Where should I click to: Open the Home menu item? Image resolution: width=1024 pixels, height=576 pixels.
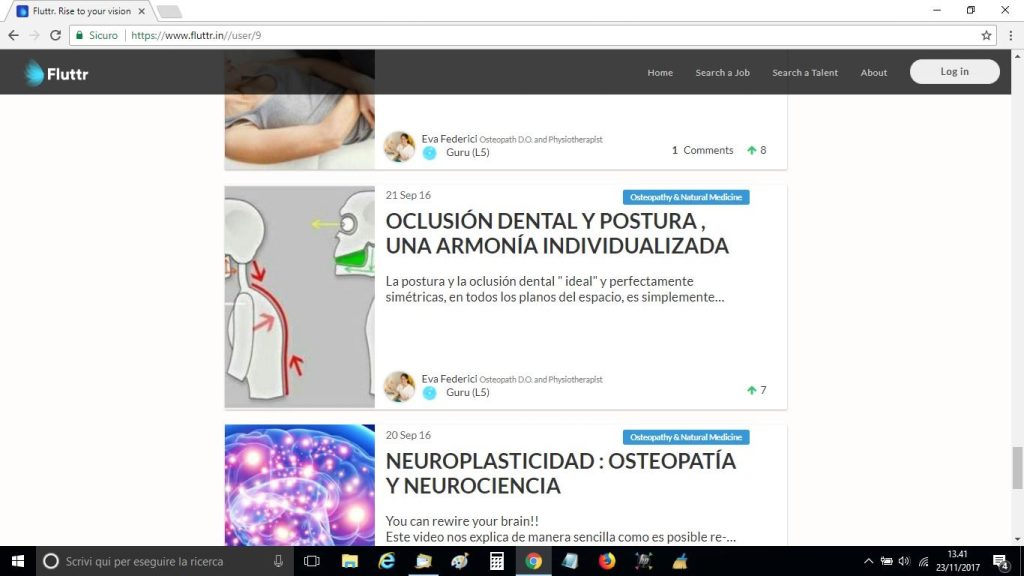pyautogui.click(x=660, y=73)
